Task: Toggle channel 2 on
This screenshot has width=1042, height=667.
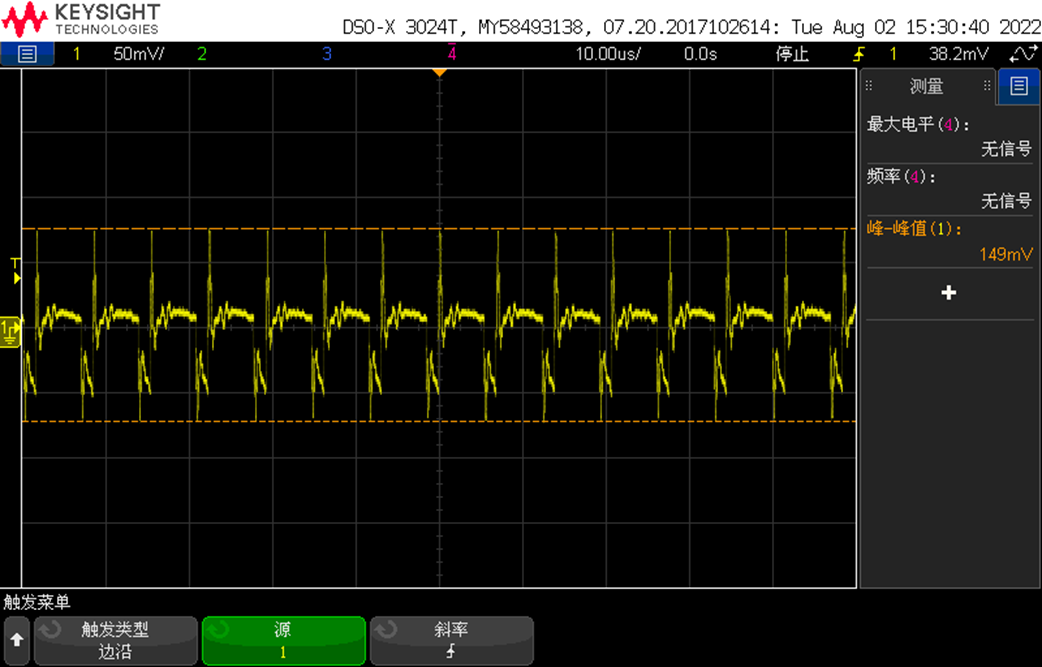Action: [202, 54]
